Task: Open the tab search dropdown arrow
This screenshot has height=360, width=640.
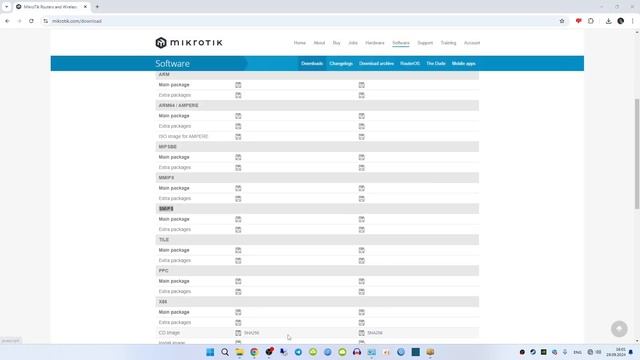Action: pos(6,7)
